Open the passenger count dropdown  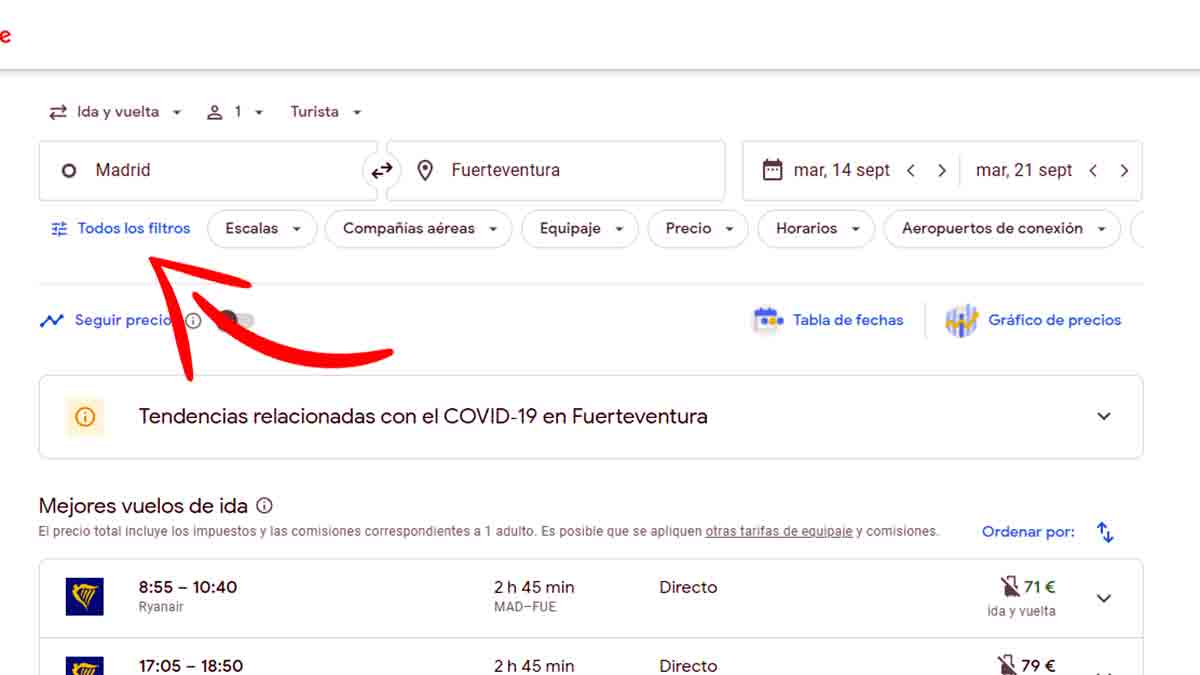tap(235, 112)
